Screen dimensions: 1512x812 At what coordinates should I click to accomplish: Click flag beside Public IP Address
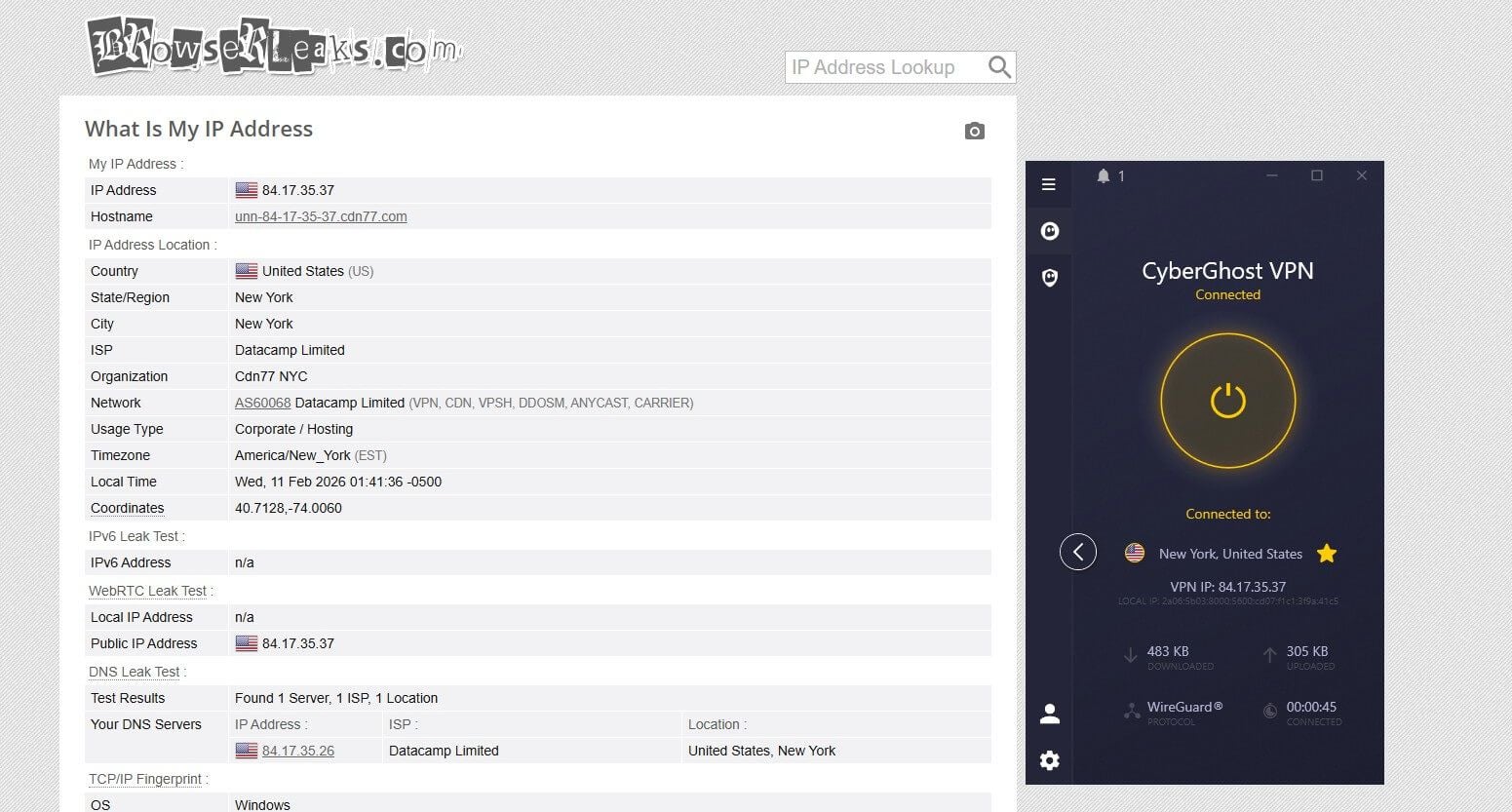point(247,643)
